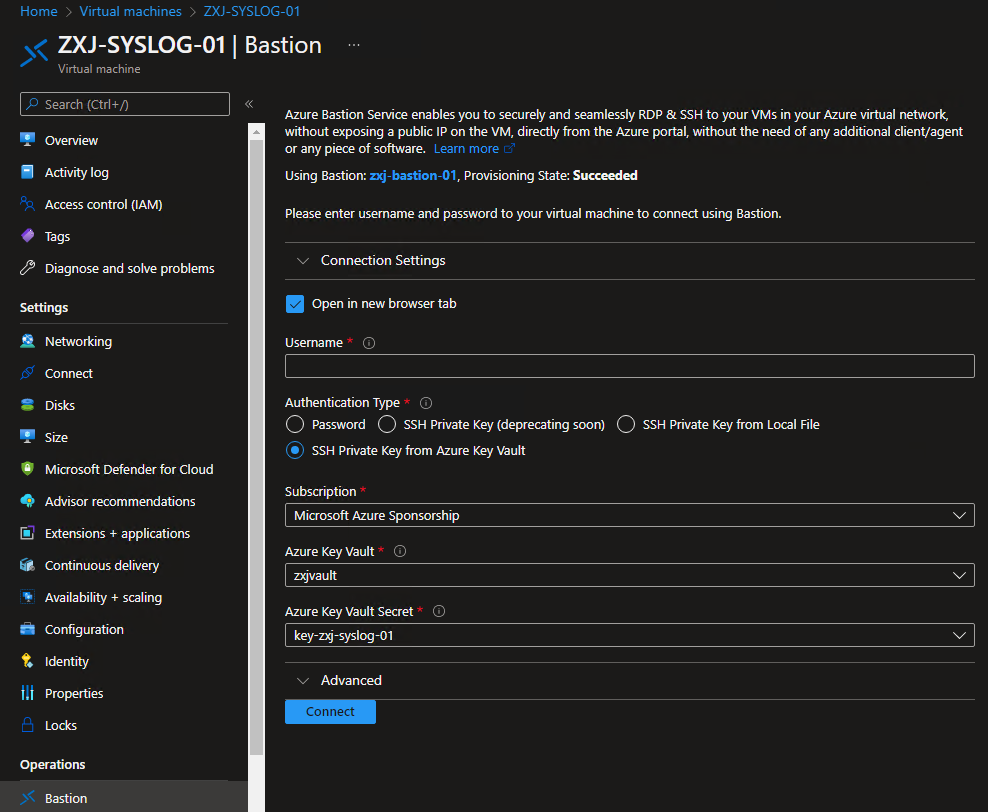Image resolution: width=988 pixels, height=812 pixels.
Task: Click the Tags icon in sidebar
Action: tap(27, 236)
